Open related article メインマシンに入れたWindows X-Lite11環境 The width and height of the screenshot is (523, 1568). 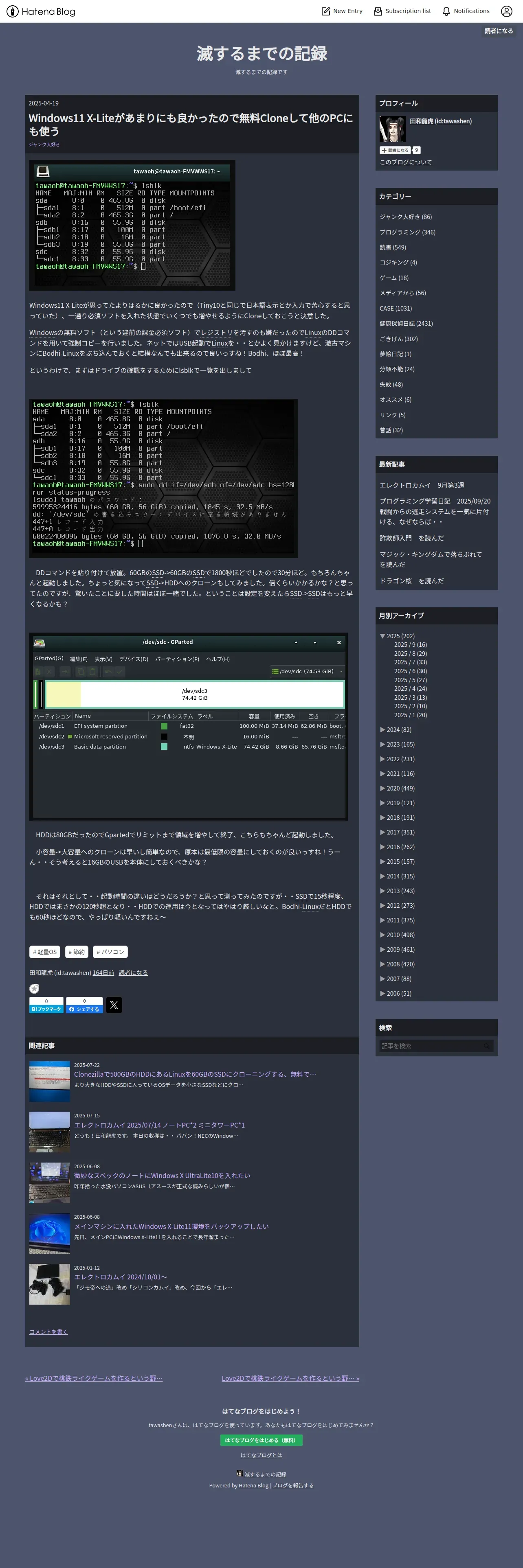(x=171, y=1226)
